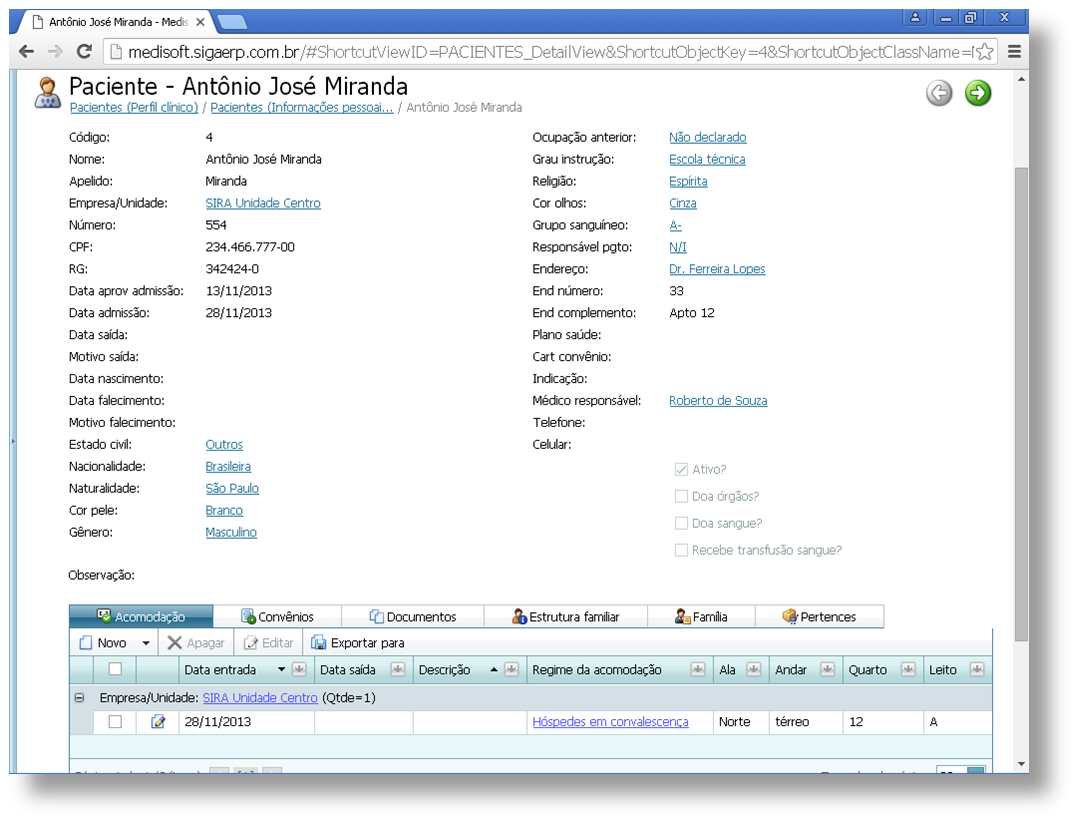Click browser back arrow
This screenshot has height=823, width=1078.
(26, 52)
